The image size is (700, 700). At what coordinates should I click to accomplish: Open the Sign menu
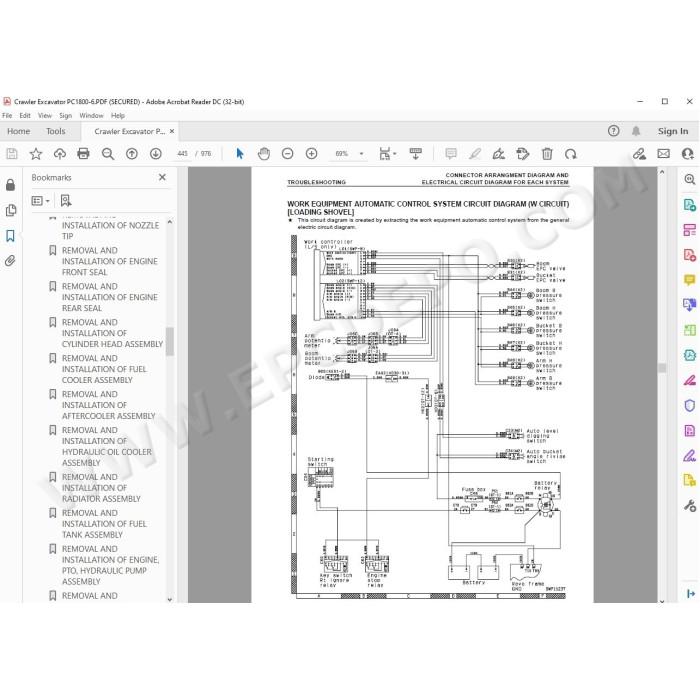[66, 116]
